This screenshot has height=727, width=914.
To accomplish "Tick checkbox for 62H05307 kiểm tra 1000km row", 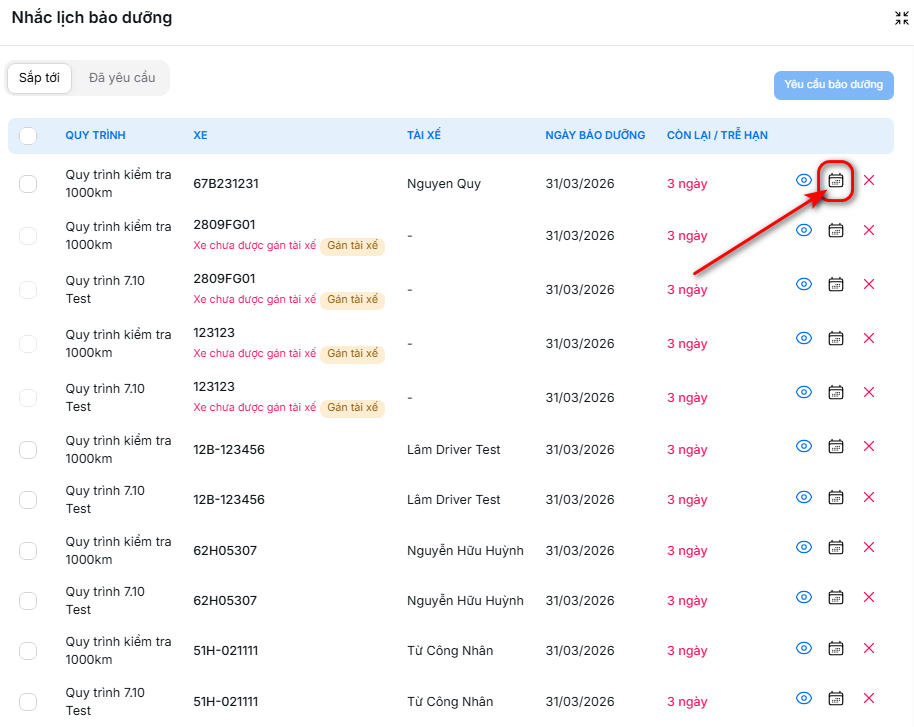I will click(28, 551).
